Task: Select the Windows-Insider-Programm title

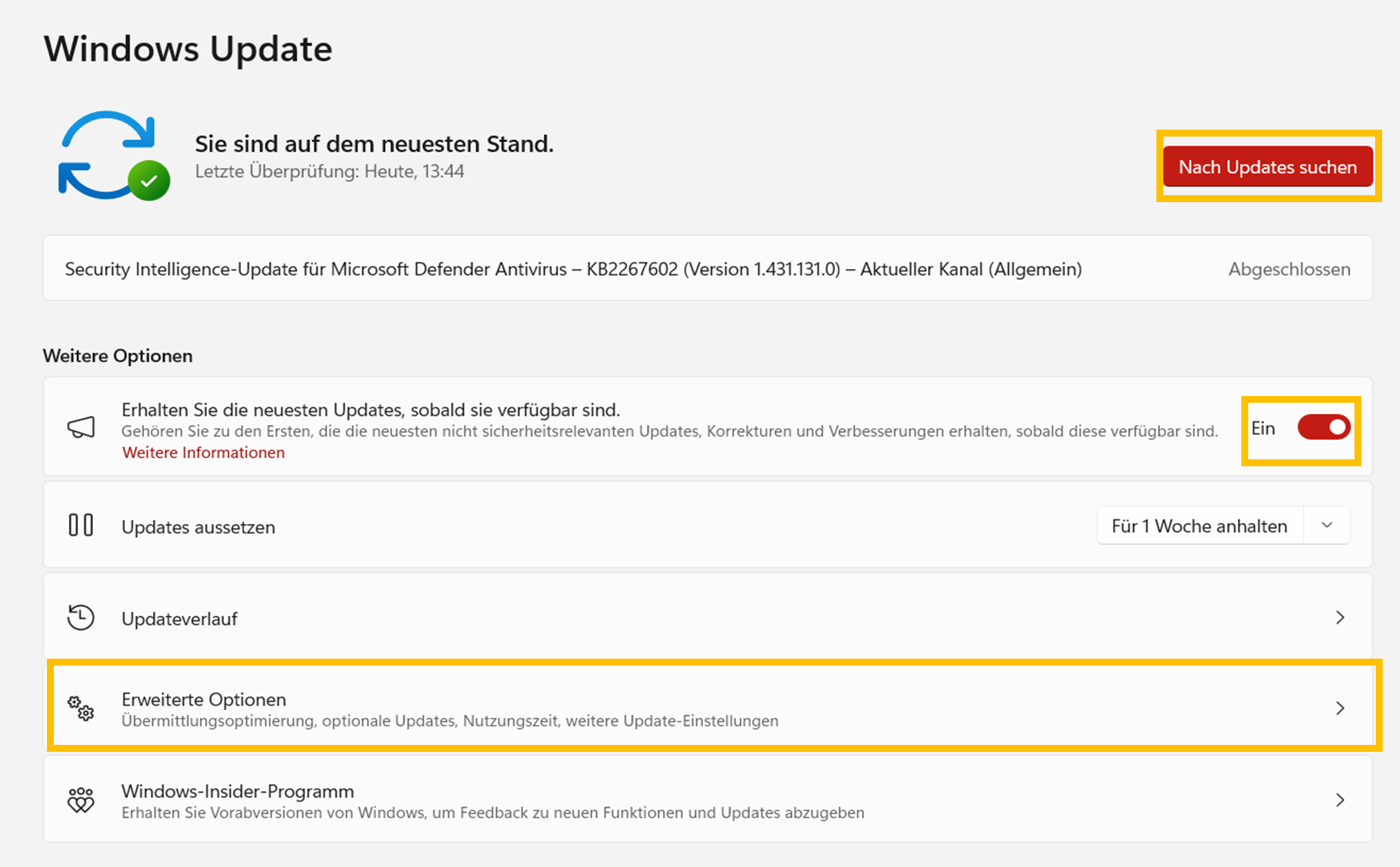Action: (x=237, y=791)
